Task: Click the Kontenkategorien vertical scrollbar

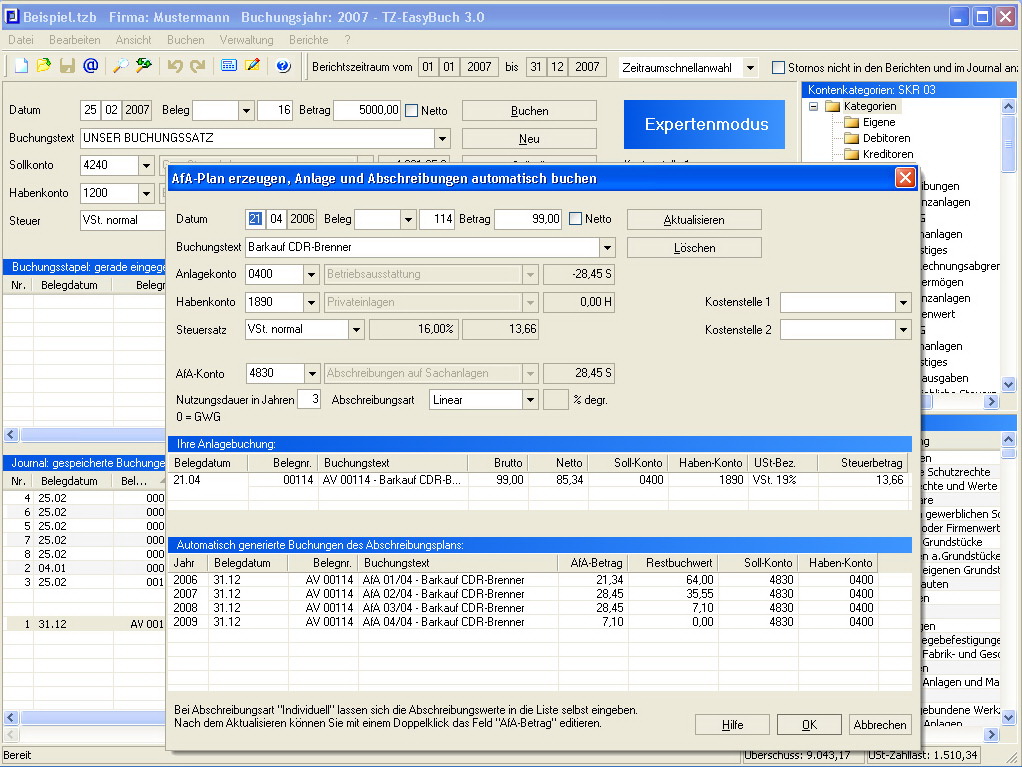Action: [1008, 145]
